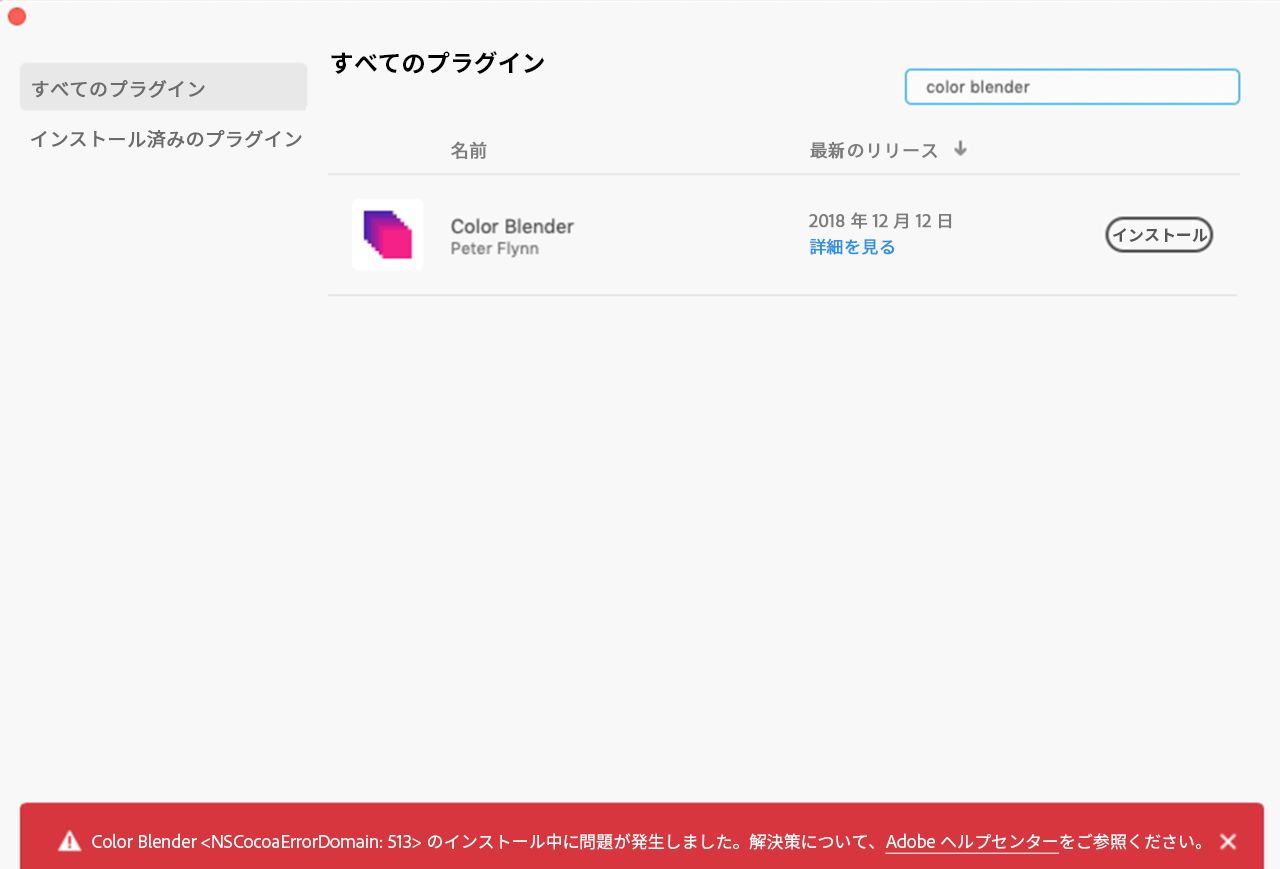Select the Color Blender plugin name
Image resolution: width=1280 pixels, height=869 pixels.
(511, 226)
